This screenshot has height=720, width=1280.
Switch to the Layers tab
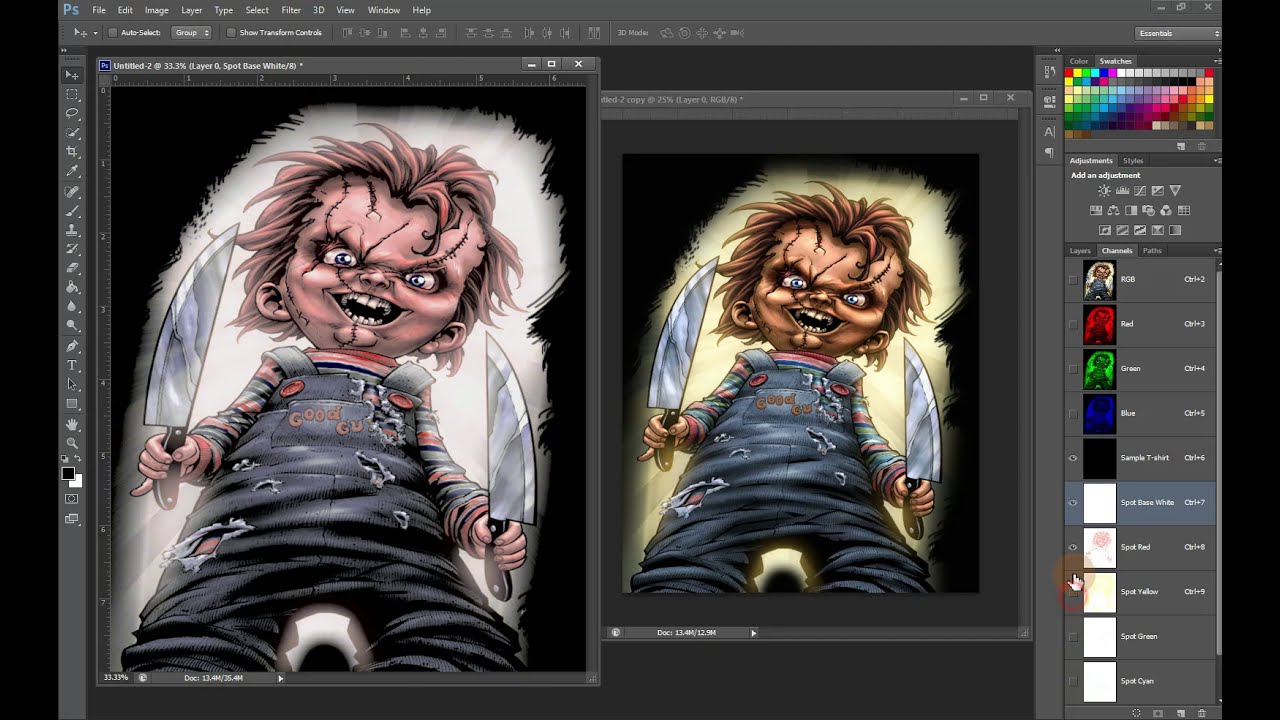click(1080, 250)
